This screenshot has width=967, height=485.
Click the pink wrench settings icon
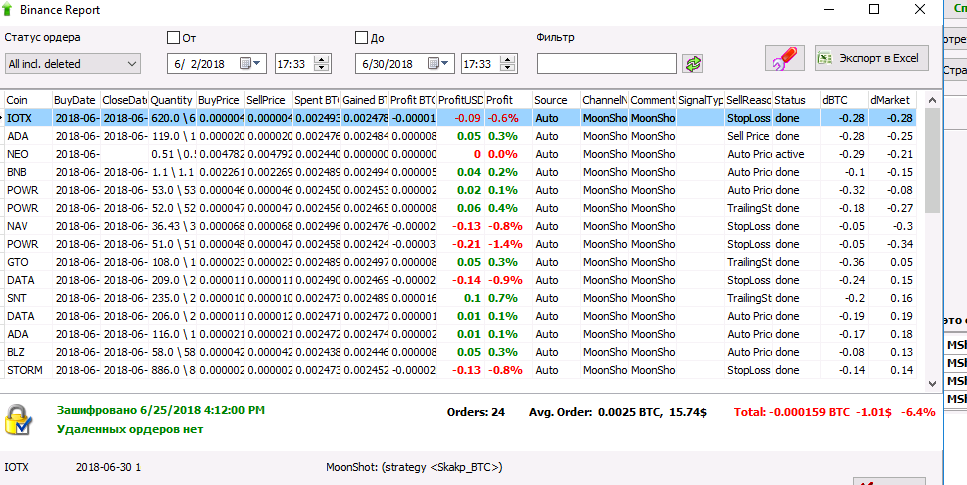tap(784, 59)
